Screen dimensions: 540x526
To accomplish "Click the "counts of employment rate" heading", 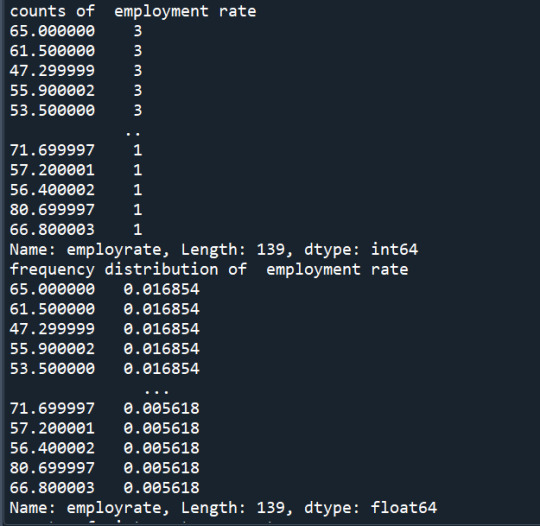I will click(x=133, y=11).
